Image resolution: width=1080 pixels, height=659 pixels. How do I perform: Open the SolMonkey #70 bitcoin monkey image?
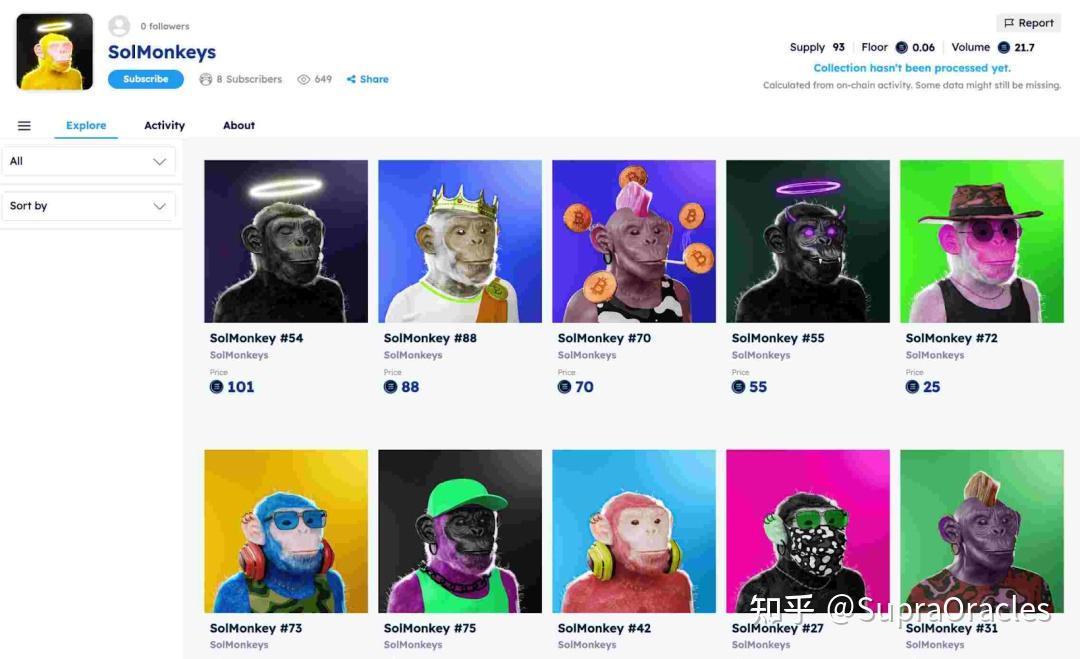point(634,241)
